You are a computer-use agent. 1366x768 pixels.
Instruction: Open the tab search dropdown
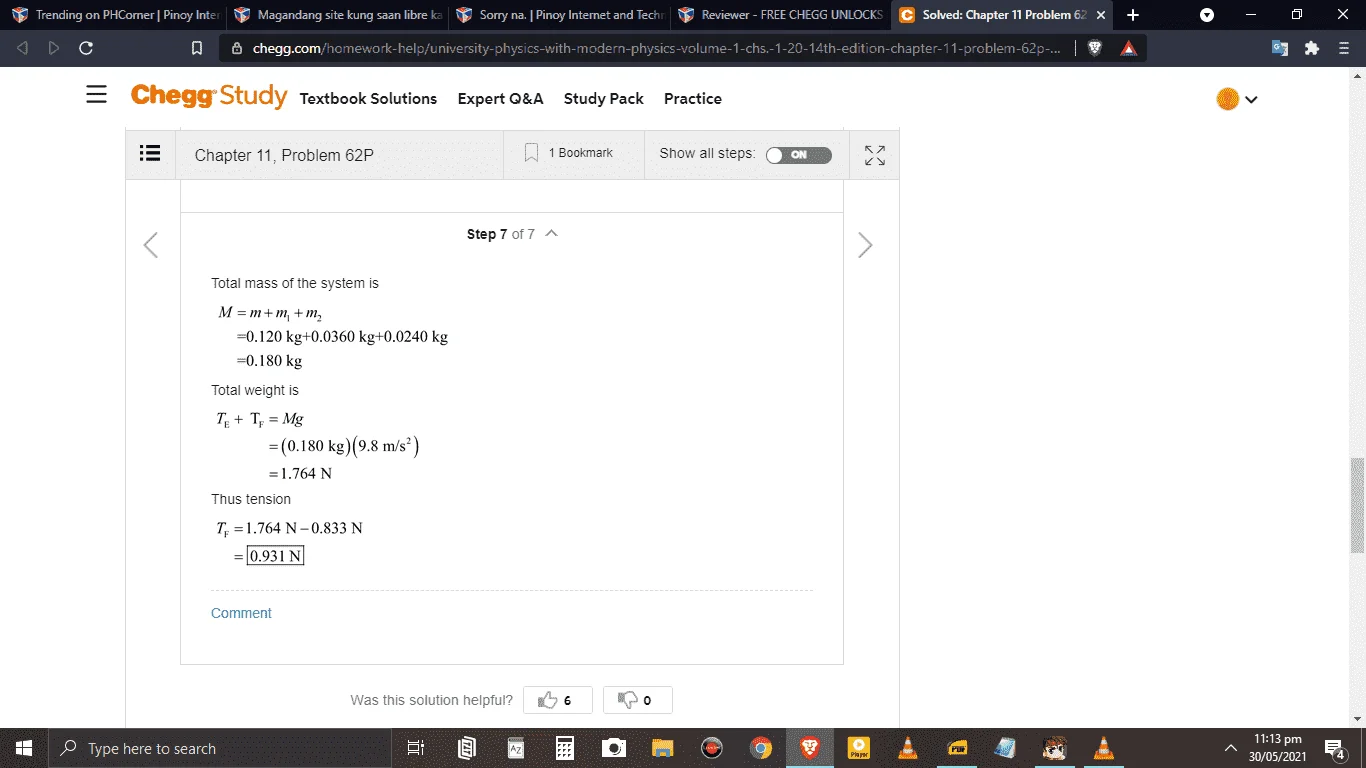(1207, 15)
